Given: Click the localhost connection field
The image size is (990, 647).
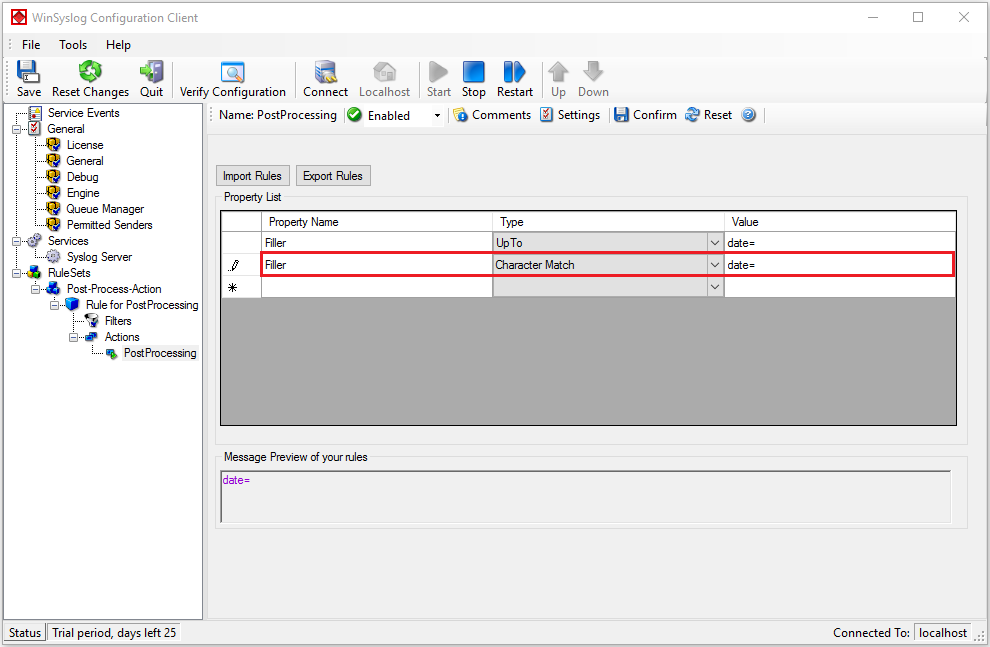Looking at the screenshot, I should (943, 633).
